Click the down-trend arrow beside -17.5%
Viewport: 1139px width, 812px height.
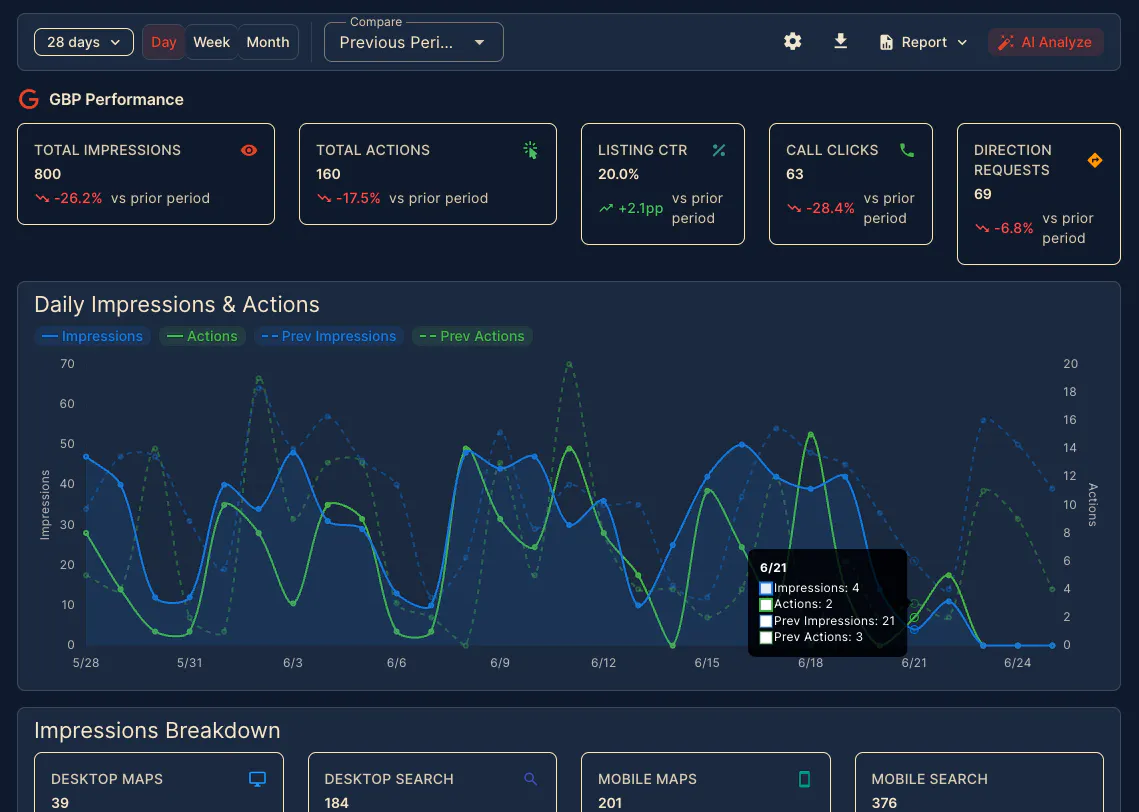324,198
